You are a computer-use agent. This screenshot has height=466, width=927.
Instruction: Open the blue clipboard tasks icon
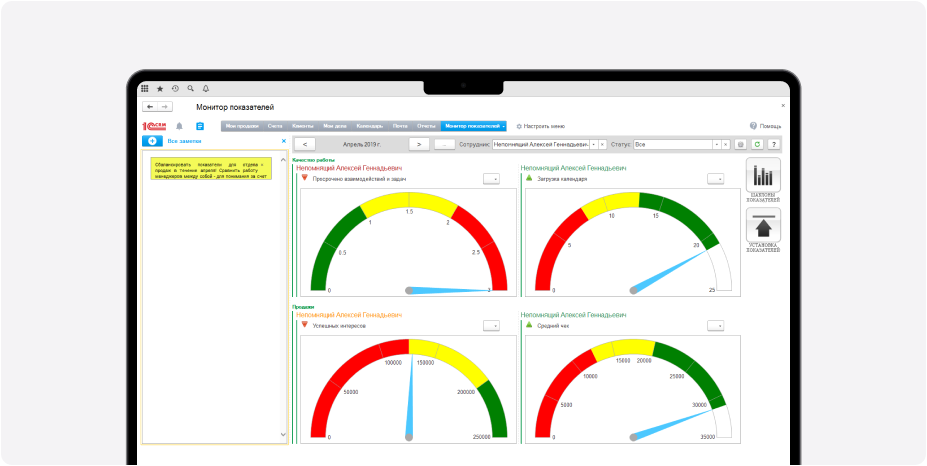(x=200, y=126)
